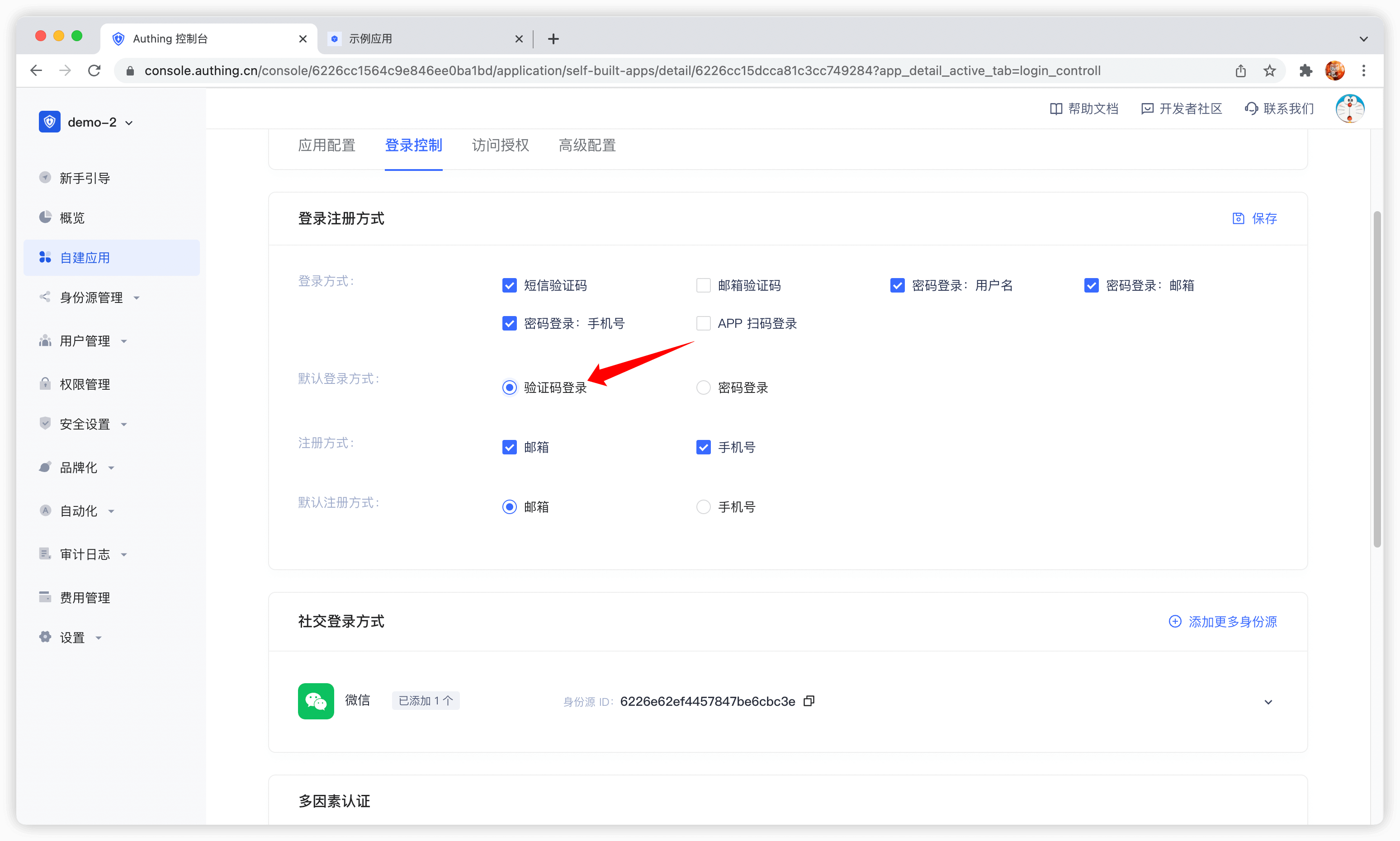Enable 邮箱验证码 login checkbox
The width and height of the screenshot is (1400, 841).
(x=704, y=285)
